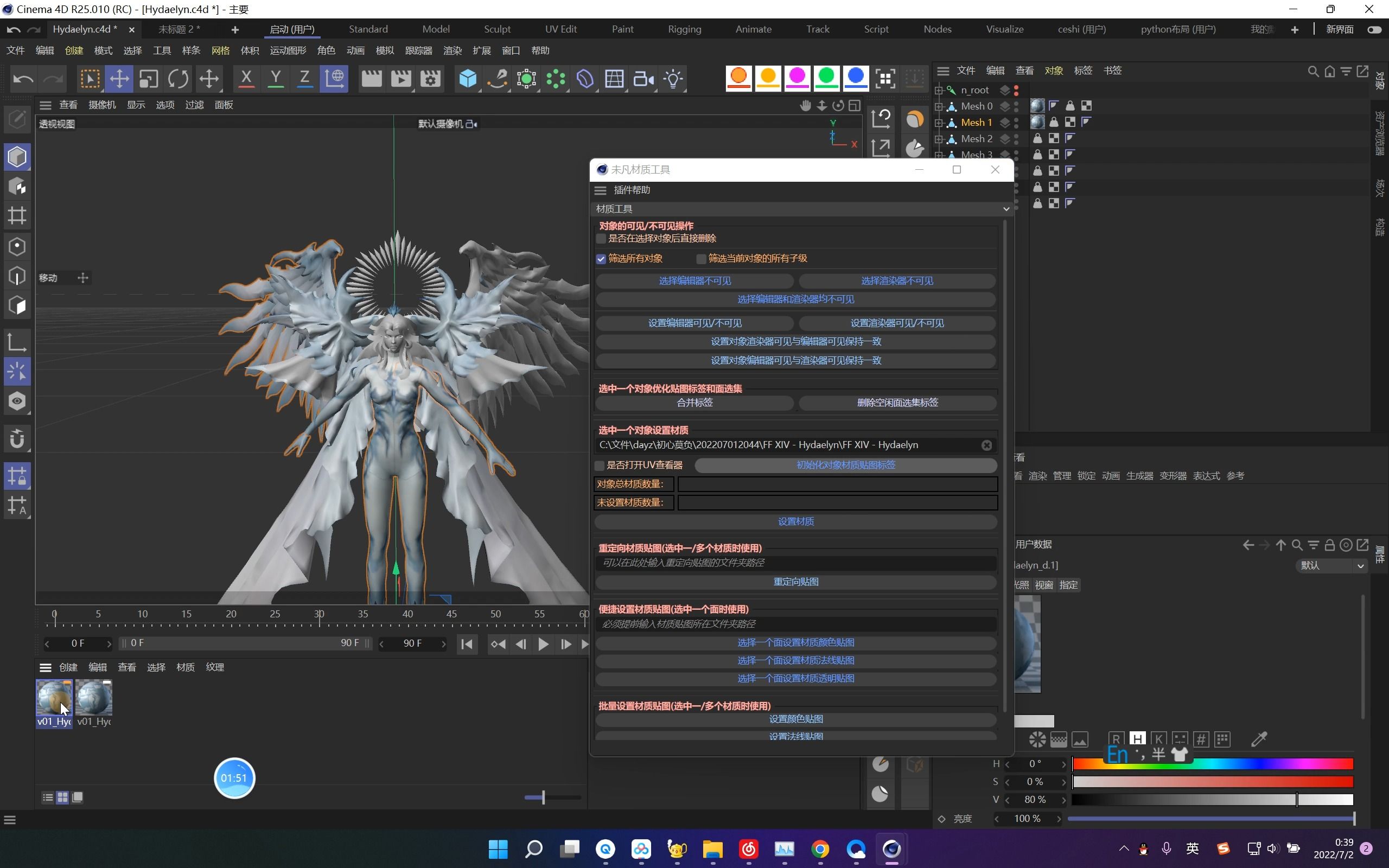Click the 合并标签 button

694,403
